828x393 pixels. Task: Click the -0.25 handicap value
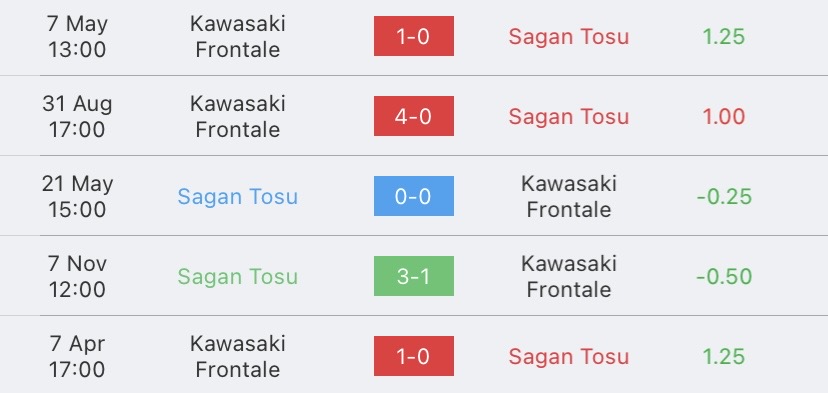(x=724, y=196)
